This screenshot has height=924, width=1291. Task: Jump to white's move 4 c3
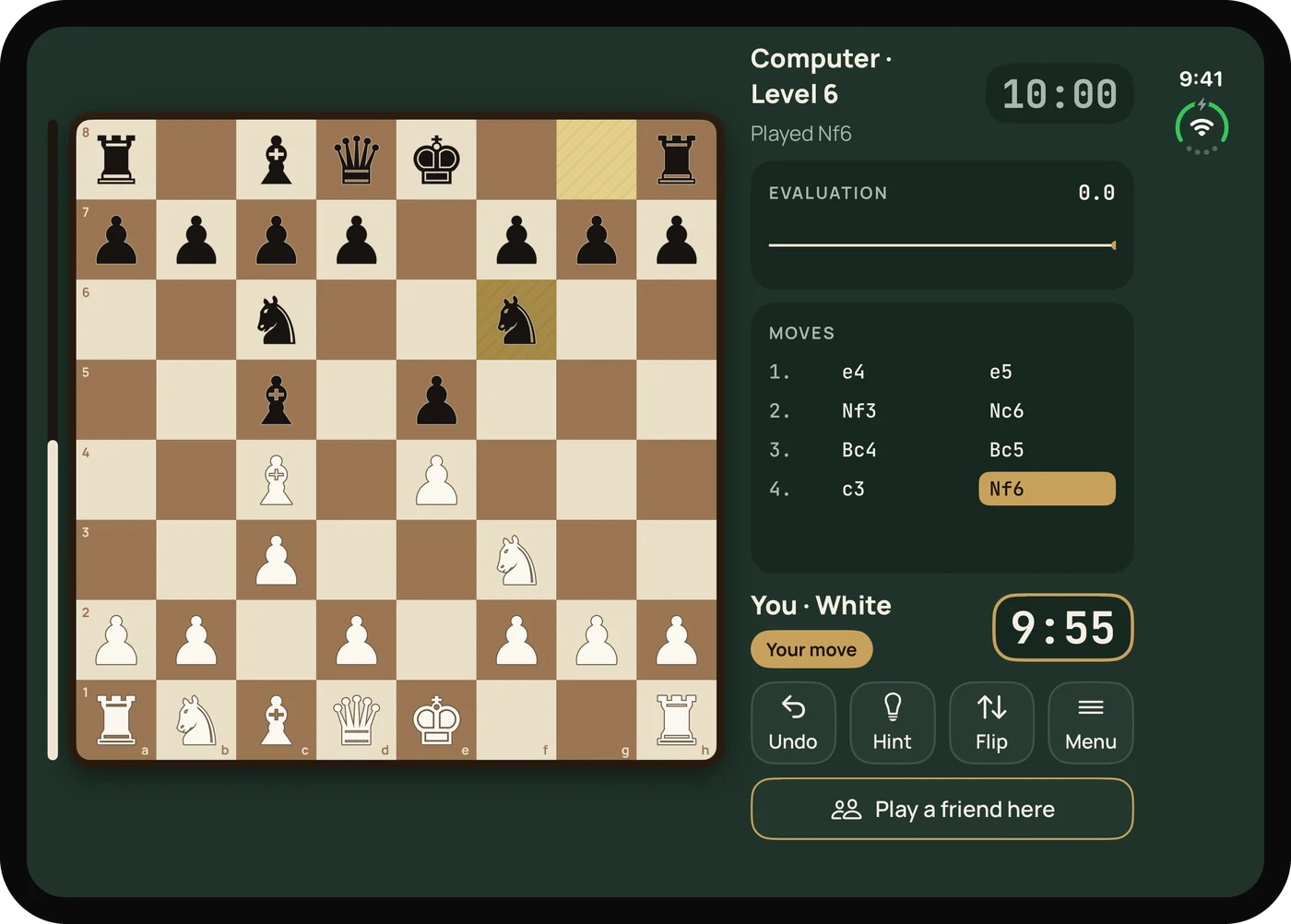853,489
